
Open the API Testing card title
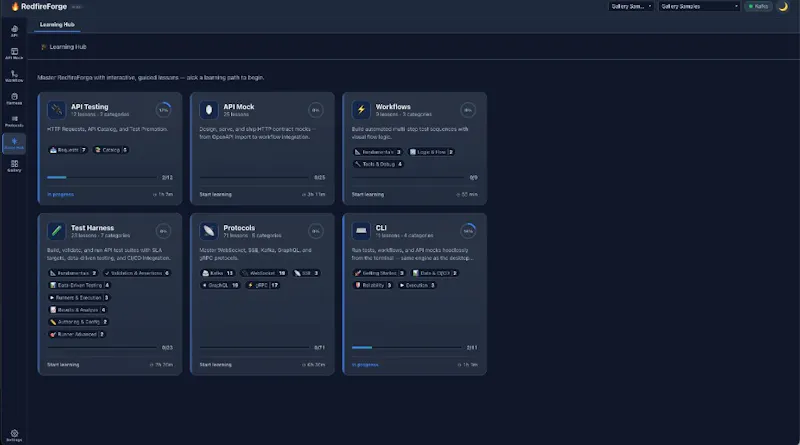coord(89,107)
